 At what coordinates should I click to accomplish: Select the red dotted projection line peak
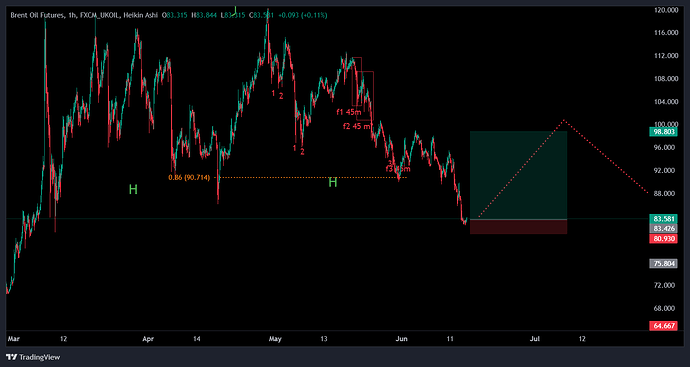(564, 120)
